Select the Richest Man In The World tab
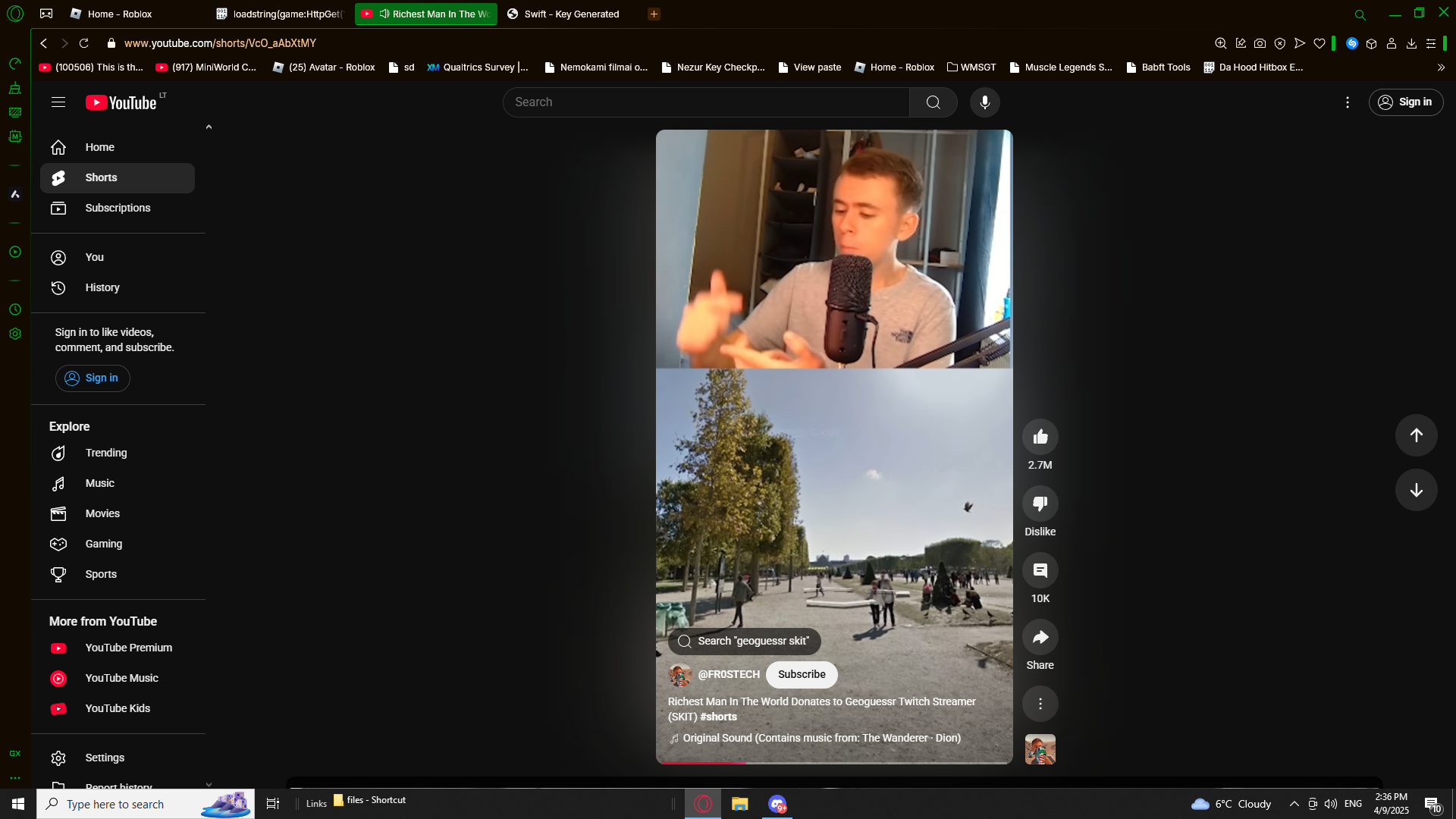The height and width of the screenshot is (819, 1456). click(426, 14)
